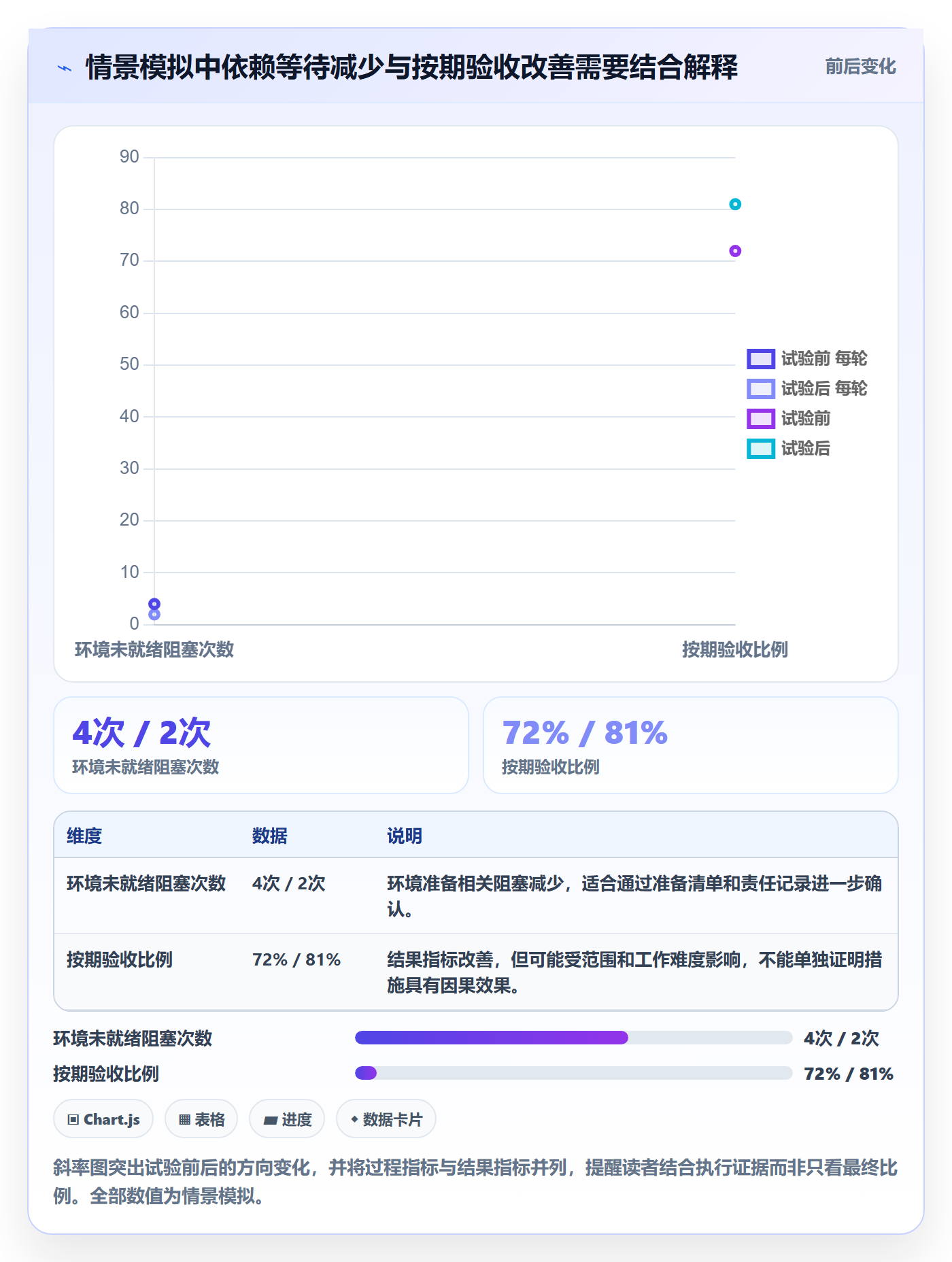This screenshot has height=1262, width=952.
Task: Click the bar icon in the 进度 tag
Action: pyautogui.click(x=271, y=1121)
